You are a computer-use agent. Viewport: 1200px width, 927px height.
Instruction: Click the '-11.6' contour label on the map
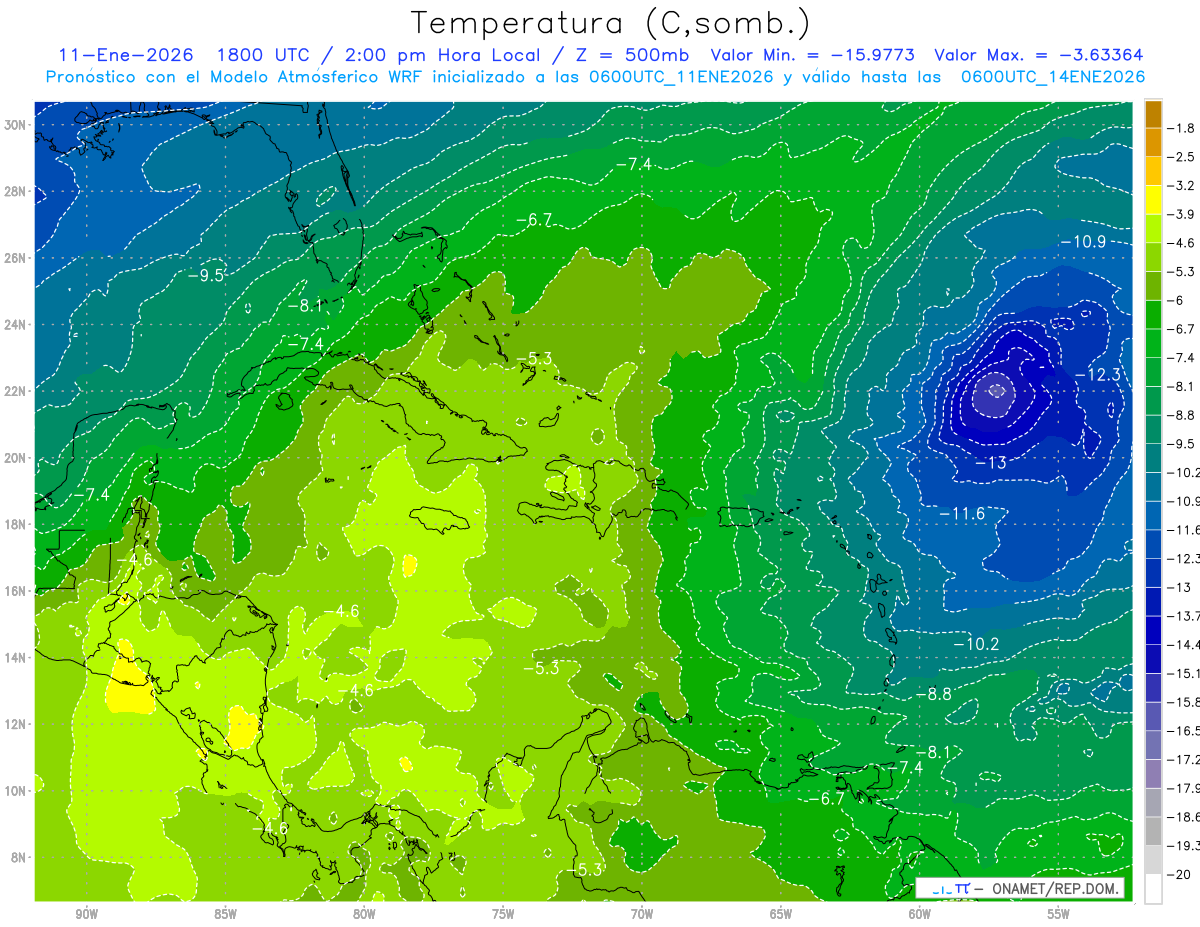(962, 514)
